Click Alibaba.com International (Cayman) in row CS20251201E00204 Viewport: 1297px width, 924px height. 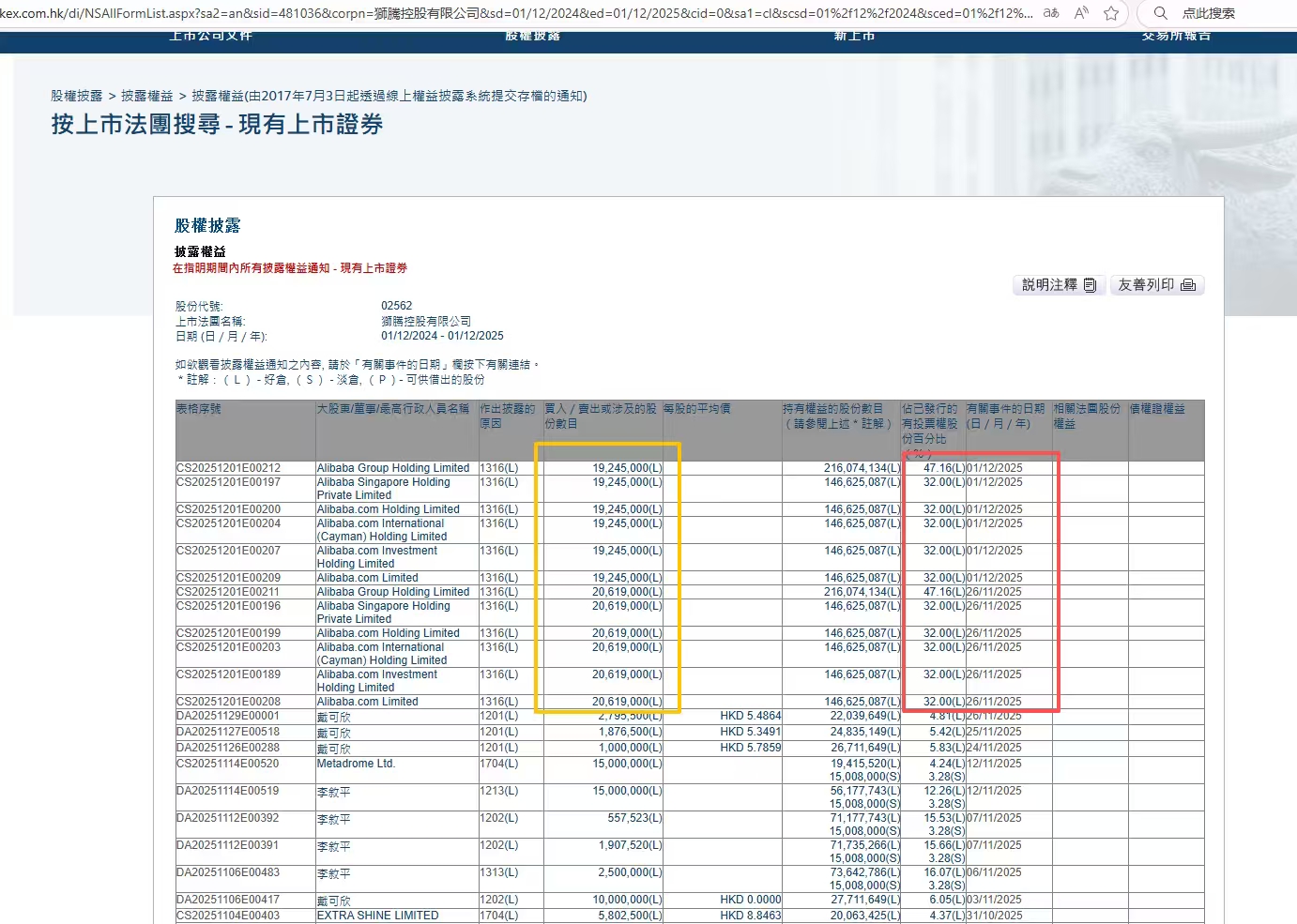pyautogui.click(x=382, y=530)
